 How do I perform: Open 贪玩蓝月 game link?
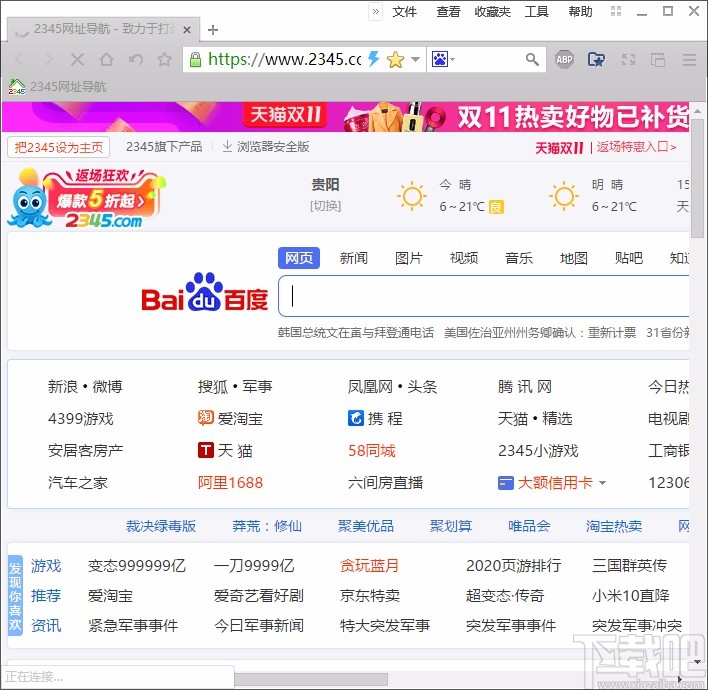click(369, 566)
